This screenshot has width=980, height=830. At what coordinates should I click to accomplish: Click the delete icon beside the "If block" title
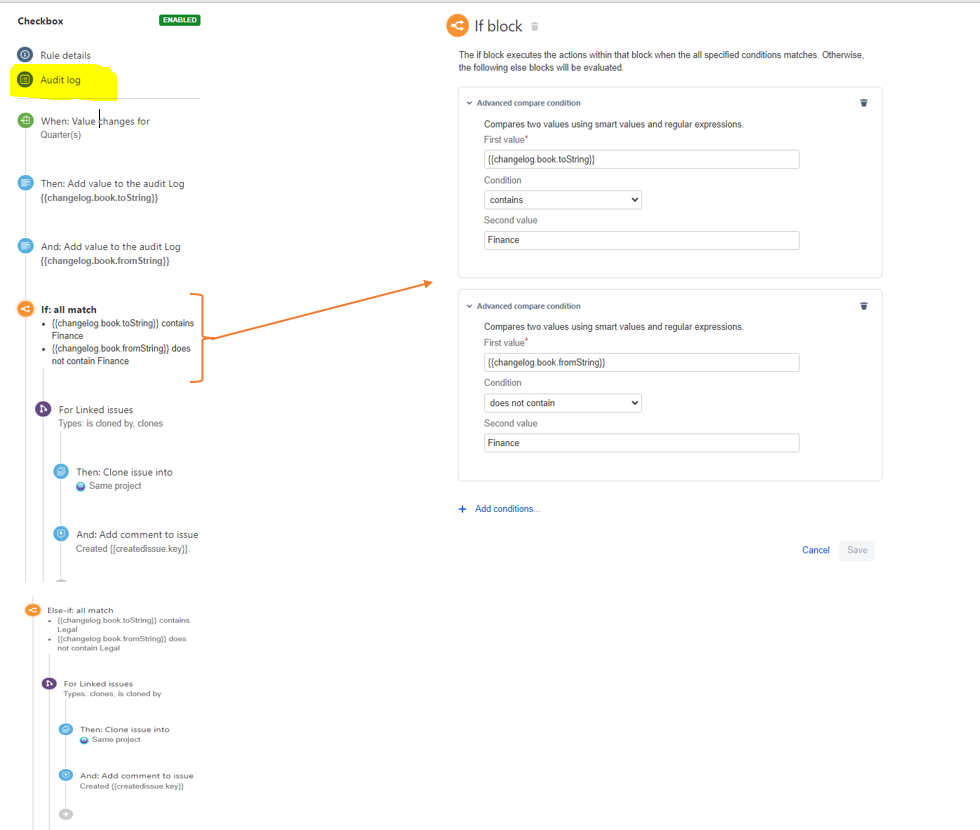(534, 26)
